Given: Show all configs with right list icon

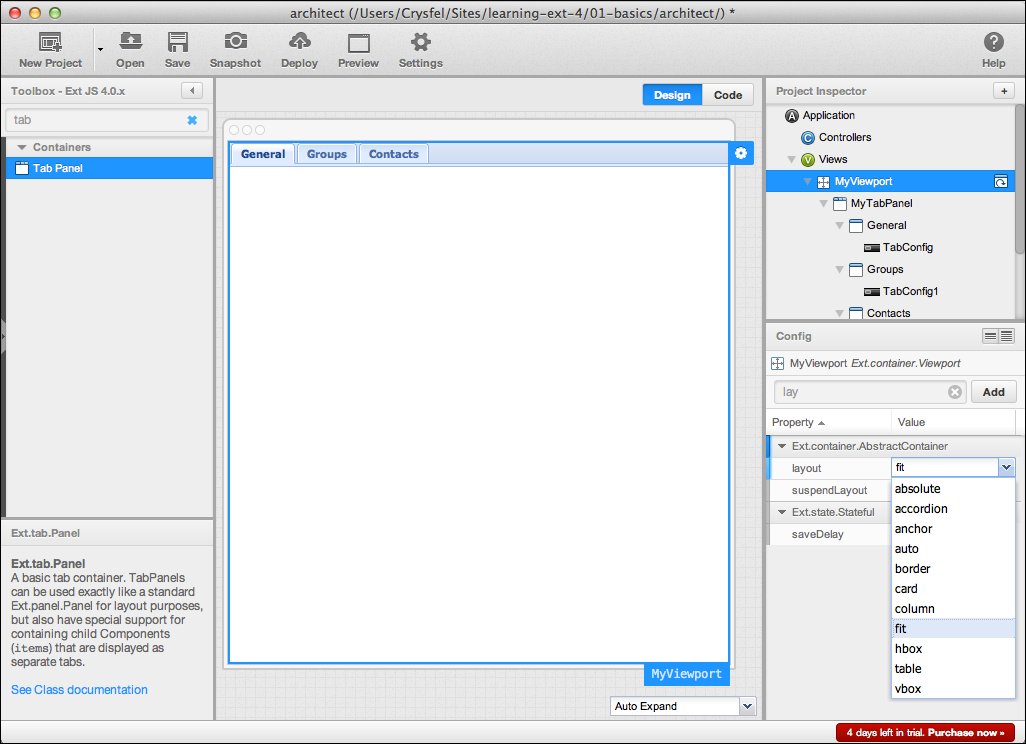Looking at the screenshot, I should coord(1006,336).
